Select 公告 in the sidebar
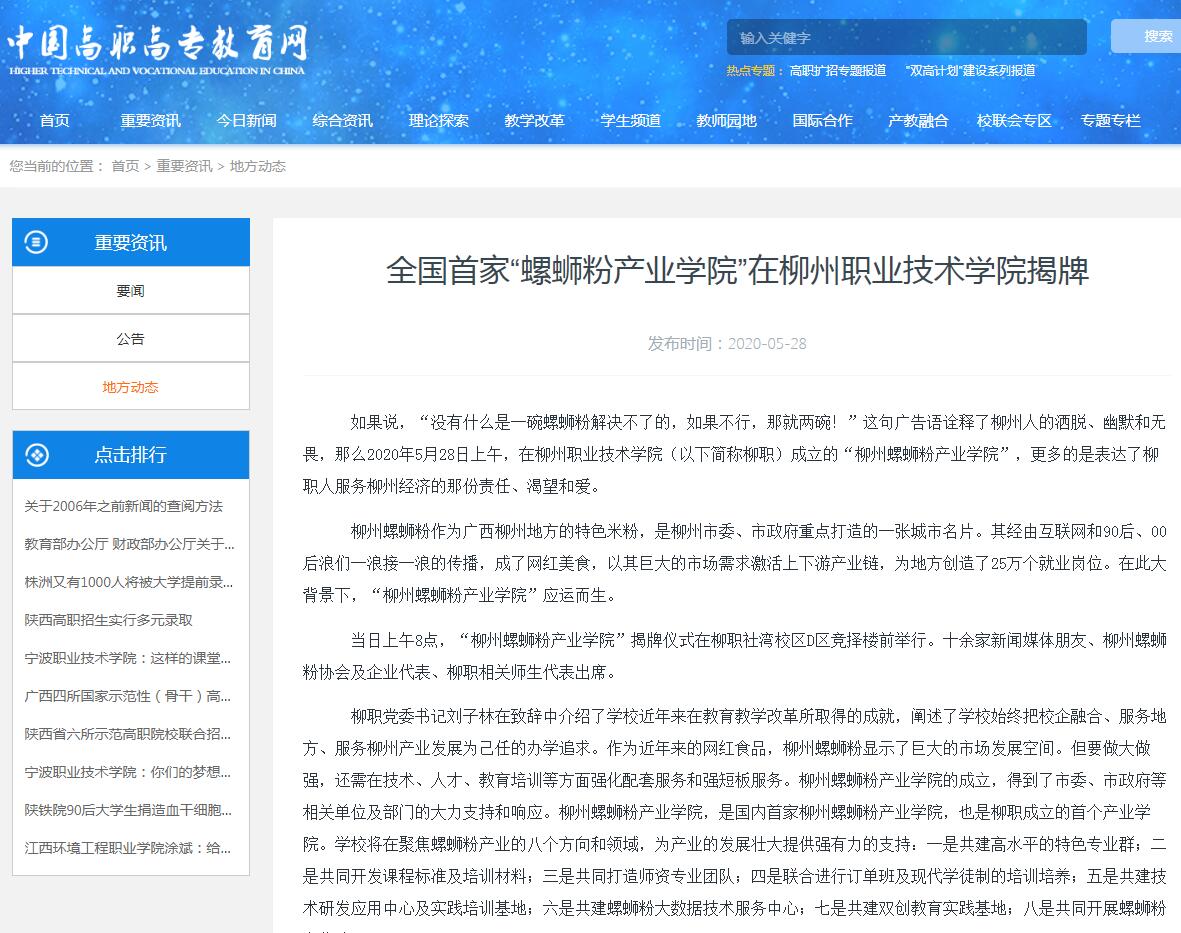 pyautogui.click(x=130, y=339)
